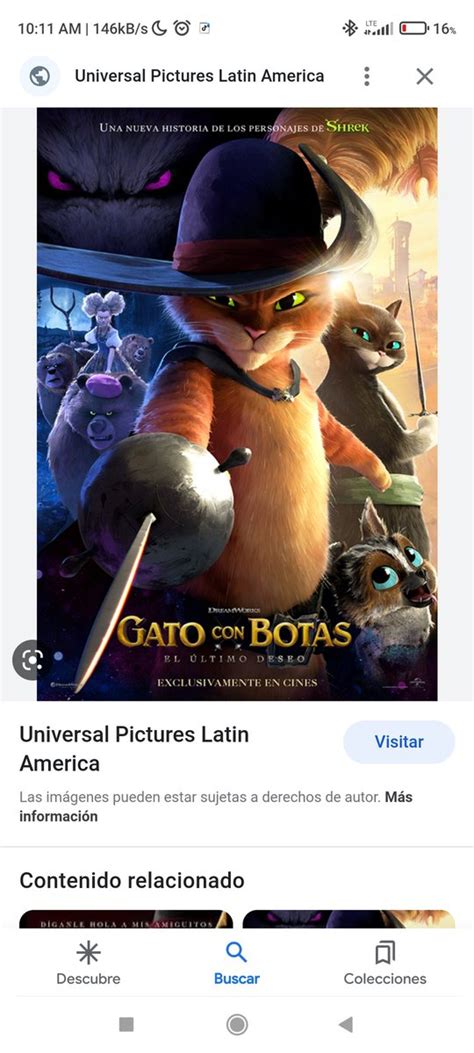
Task: Open the three-dot options menu
Action: (x=367, y=77)
